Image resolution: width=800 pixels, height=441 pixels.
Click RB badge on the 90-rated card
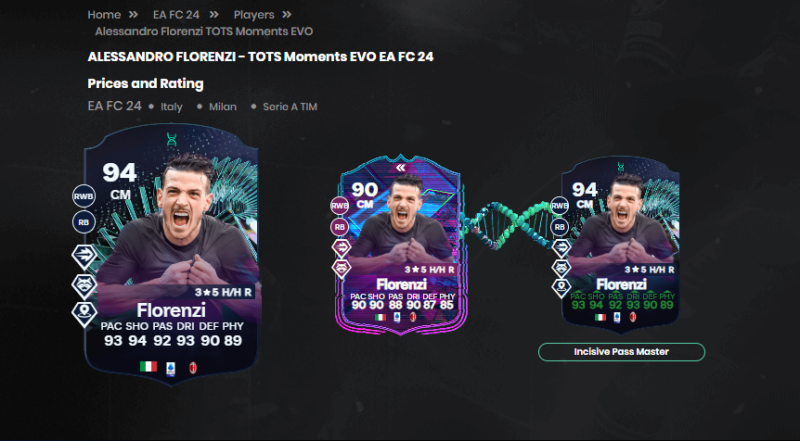click(x=340, y=226)
